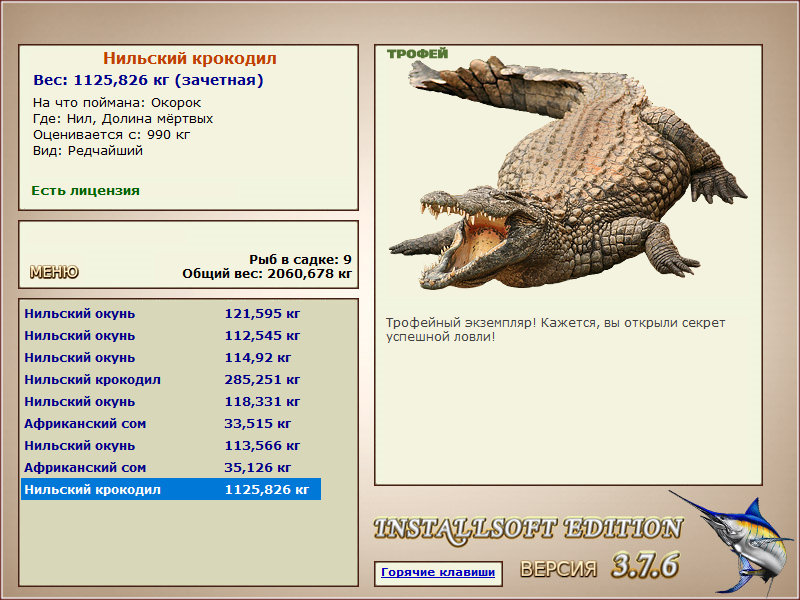Screen dimensions: 800x600
Task: Select Нильский окунь 112,545 кг row
Action: click(171, 335)
